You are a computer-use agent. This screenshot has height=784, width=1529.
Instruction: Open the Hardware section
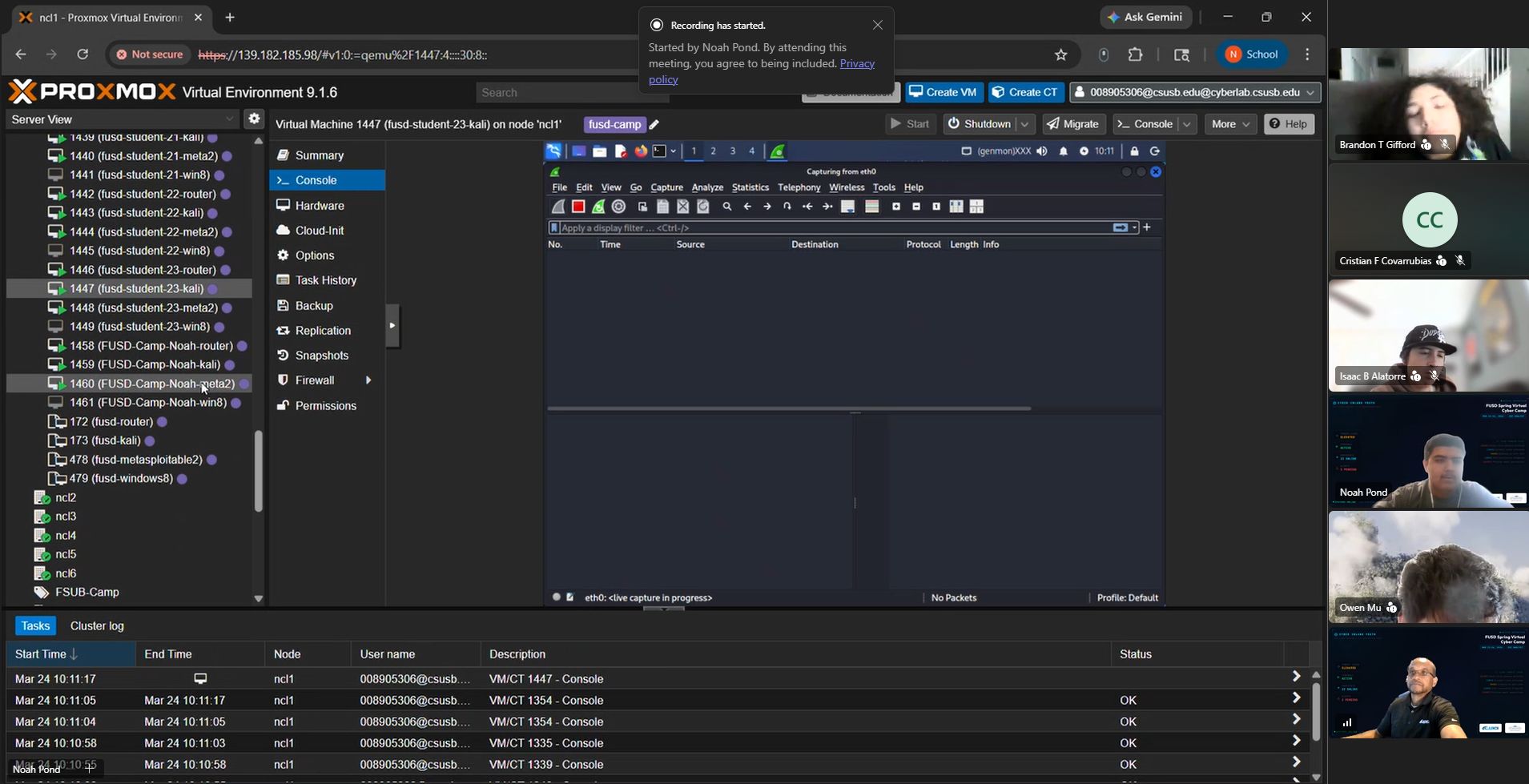(x=319, y=206)
